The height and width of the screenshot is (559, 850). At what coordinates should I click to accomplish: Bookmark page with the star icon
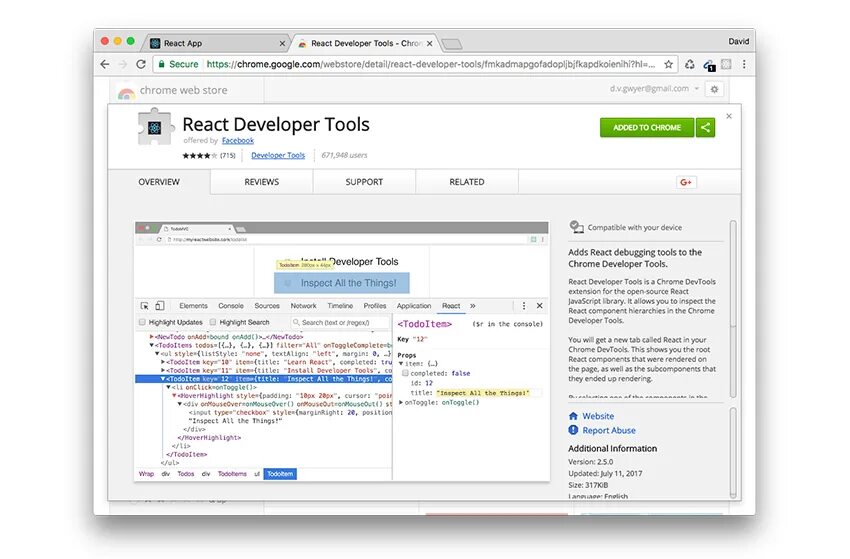(x=668, y=64)
